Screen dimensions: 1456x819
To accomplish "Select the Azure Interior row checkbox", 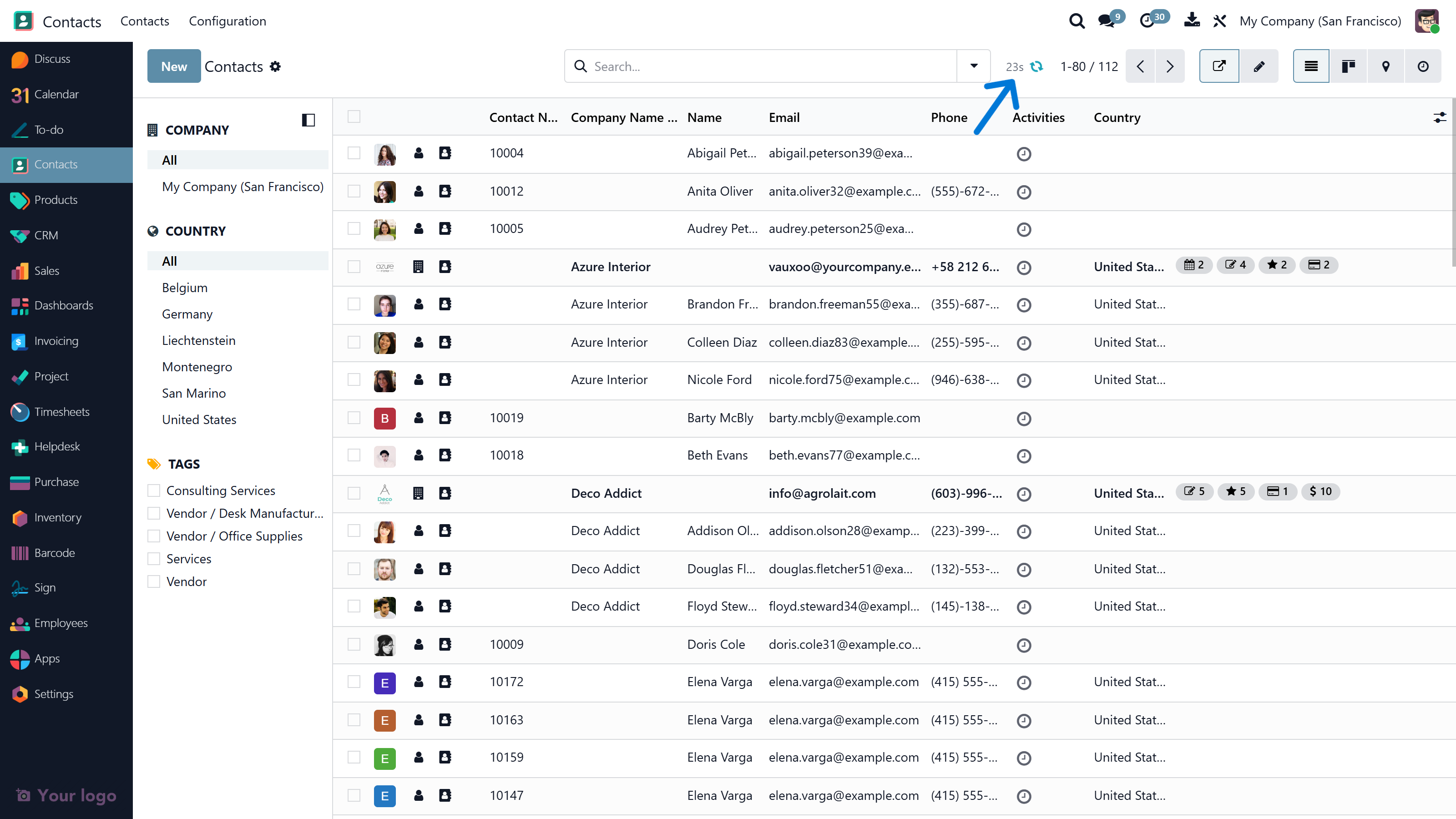I will coord(354,266).
